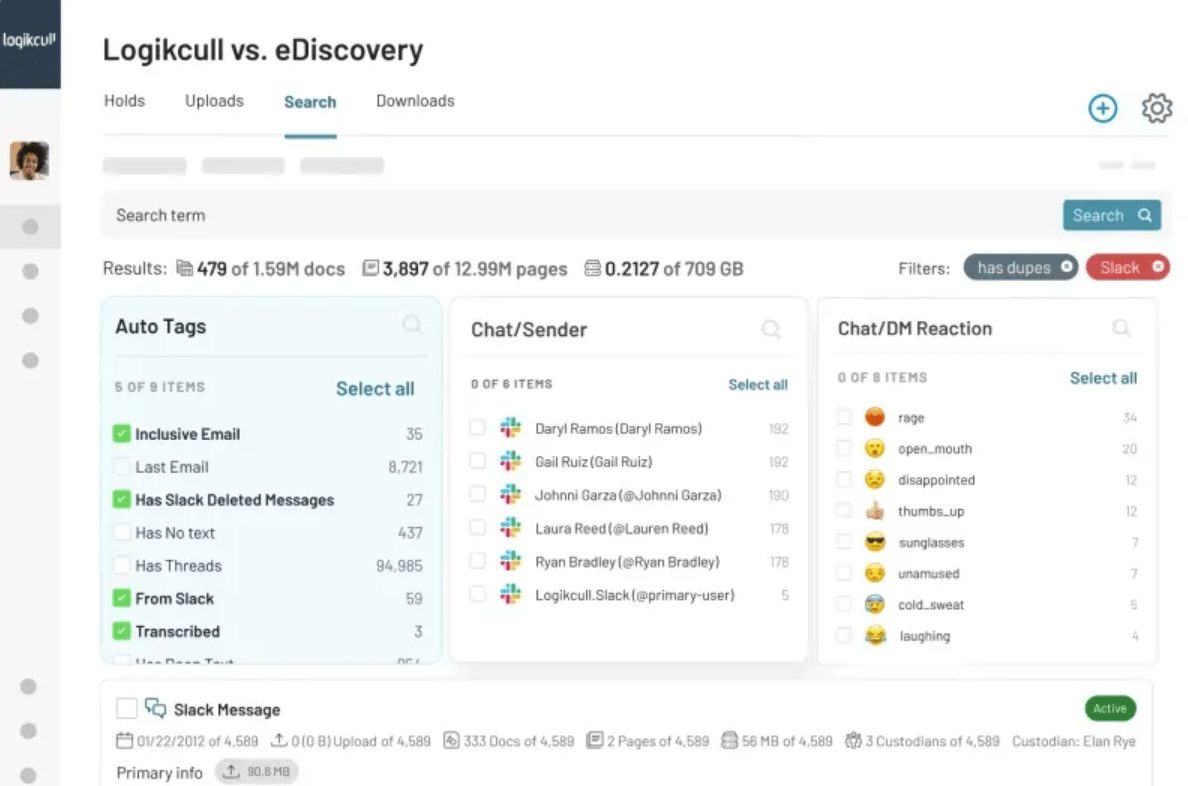Click 'Custodian: Elan Rye' text
1188x786 pixels.
[1074, 741]
